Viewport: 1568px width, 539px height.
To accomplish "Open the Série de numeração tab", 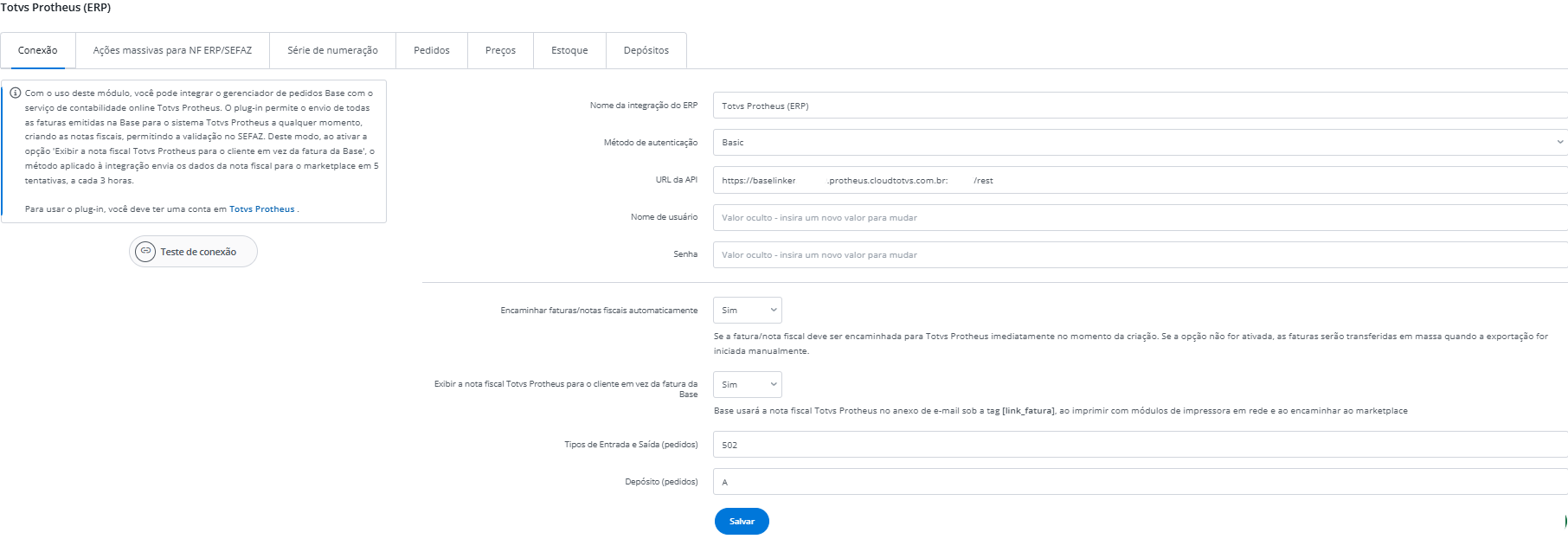I will point(332,50).
